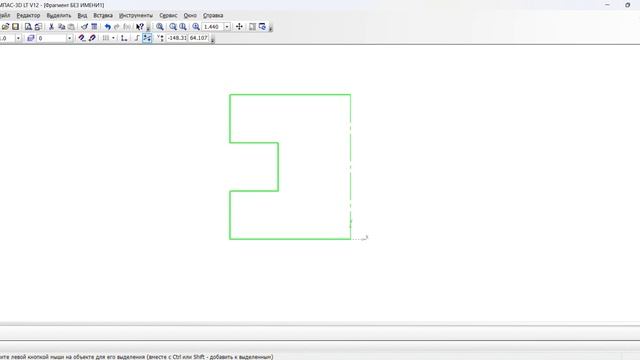The height and width of the screenshot is (360, 640).
Task: Open the layer number 0 dropdown
Action: [x=69, y=38]
